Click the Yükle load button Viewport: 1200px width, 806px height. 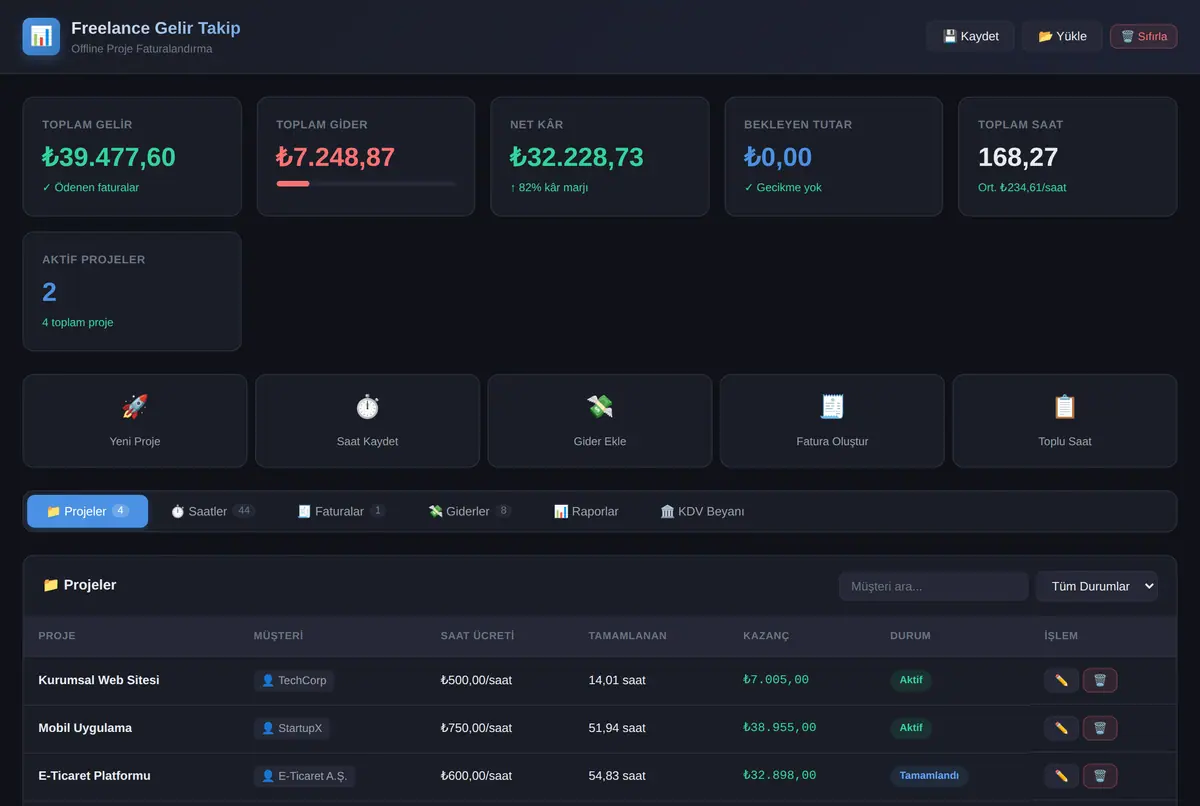(1062, 36)
